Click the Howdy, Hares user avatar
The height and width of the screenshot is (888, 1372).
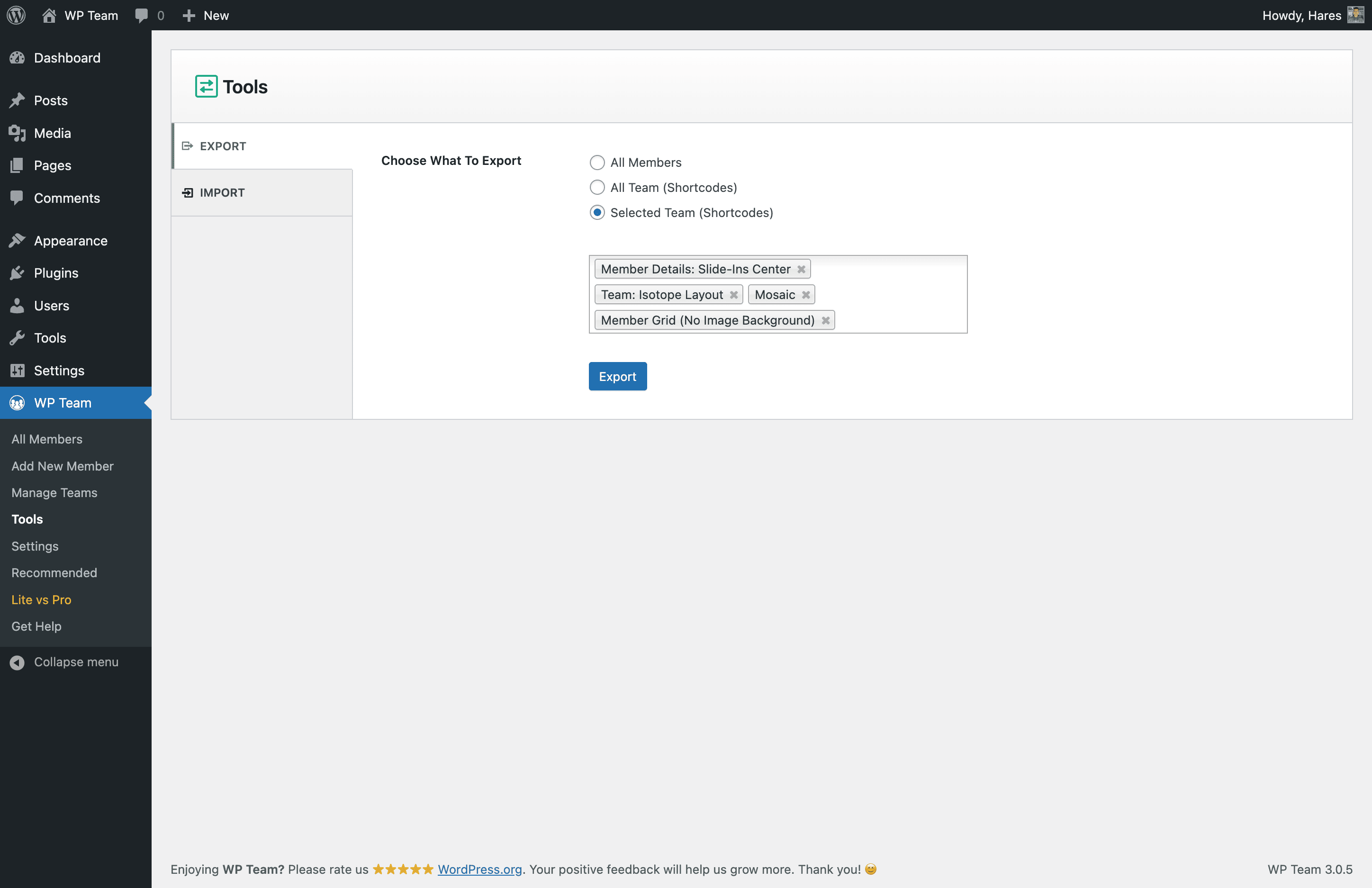[1355, 15]
